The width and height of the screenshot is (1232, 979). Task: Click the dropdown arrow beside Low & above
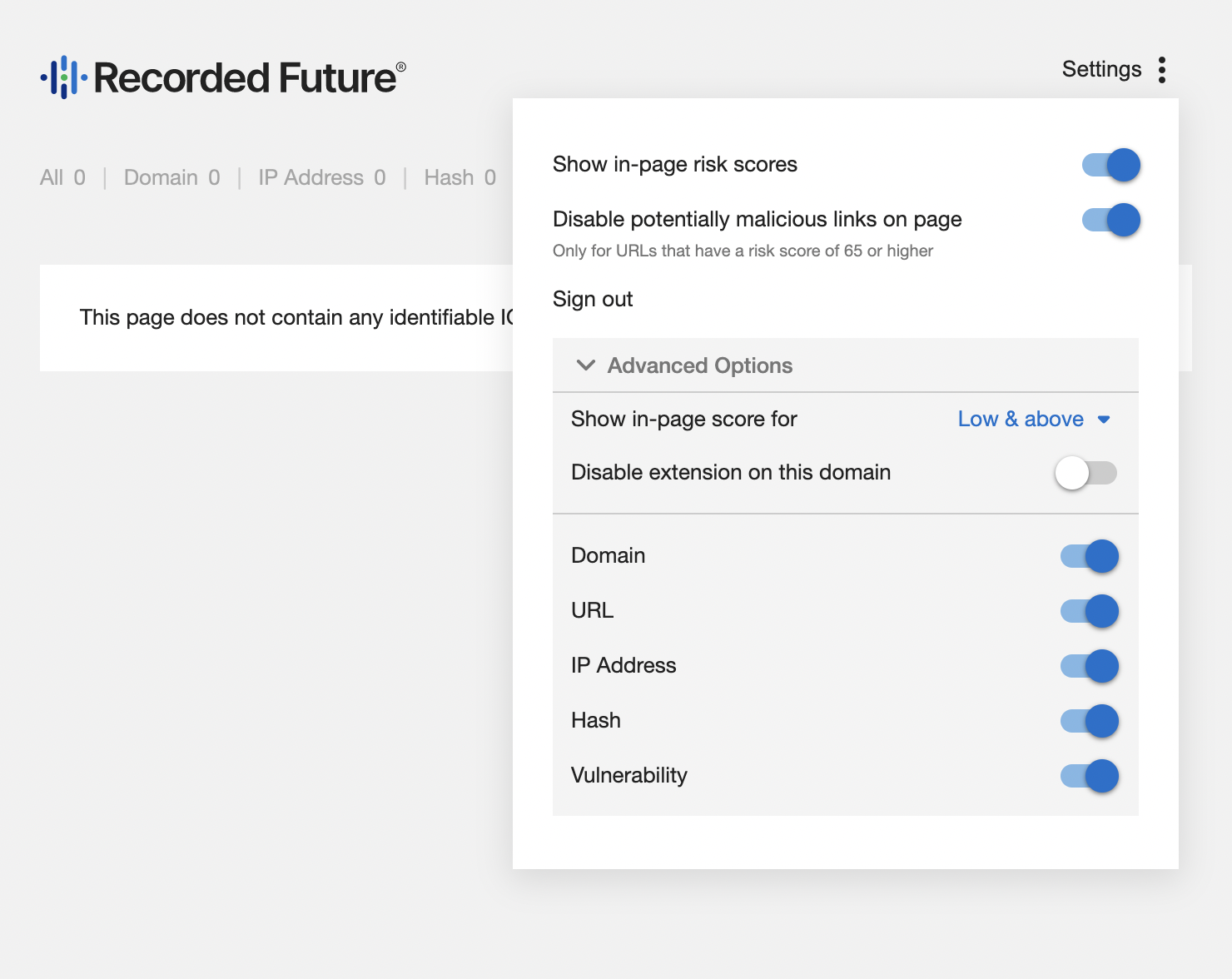(x=1104, y=420)
